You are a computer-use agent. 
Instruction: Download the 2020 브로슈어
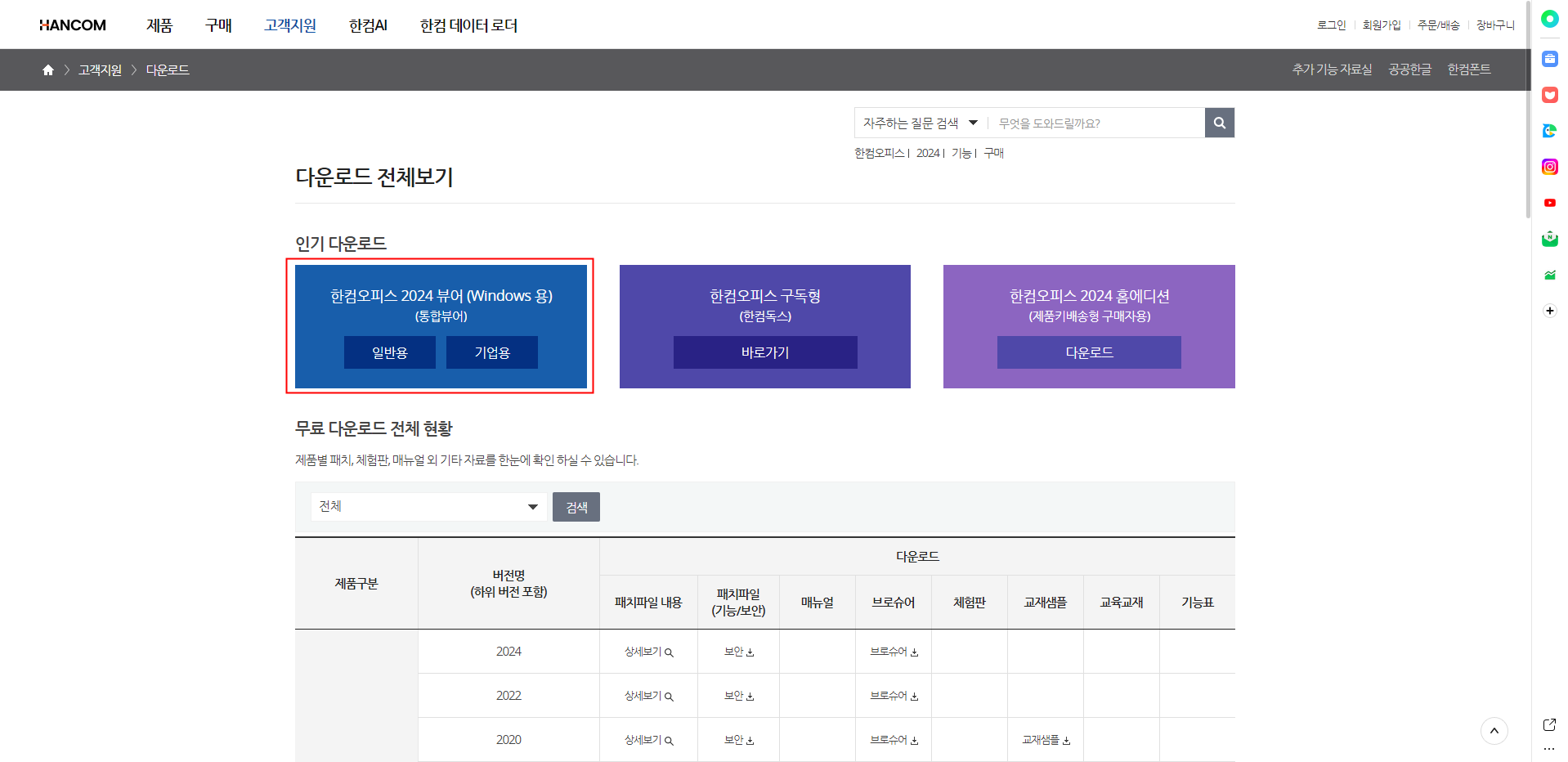[894, 740]
